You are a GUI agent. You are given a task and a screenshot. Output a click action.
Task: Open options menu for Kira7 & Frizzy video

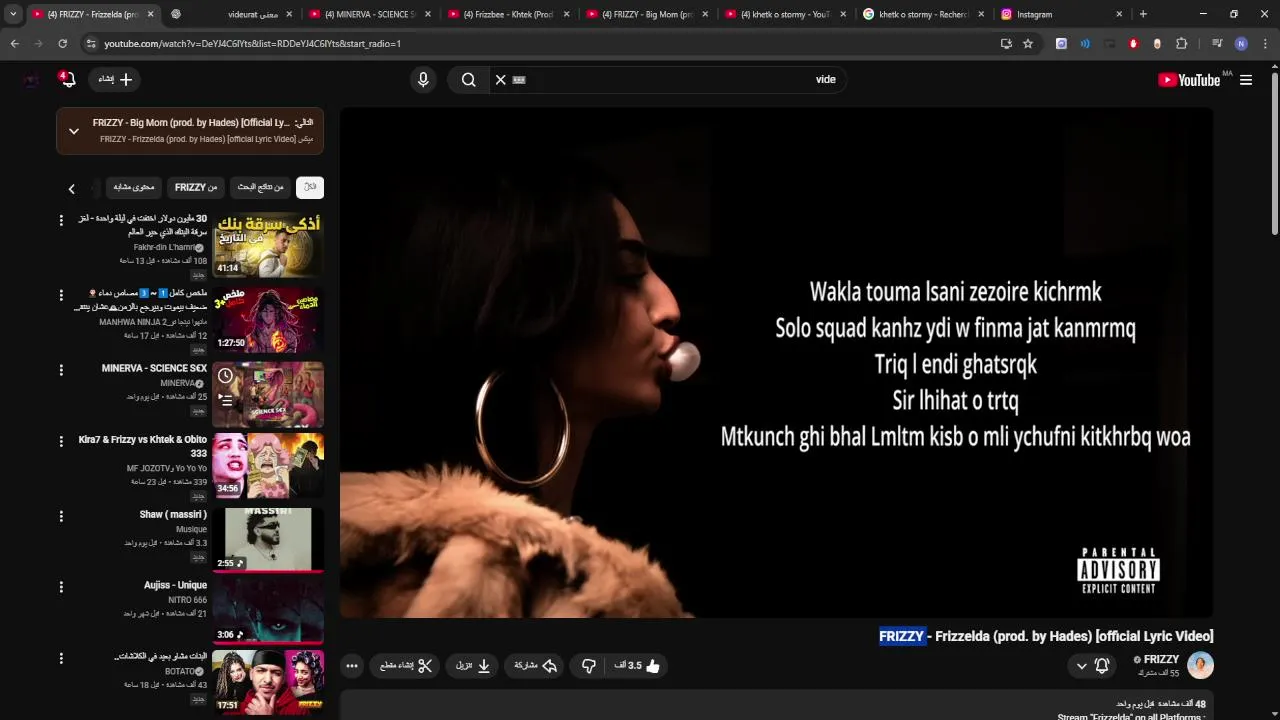click(61, 442)
